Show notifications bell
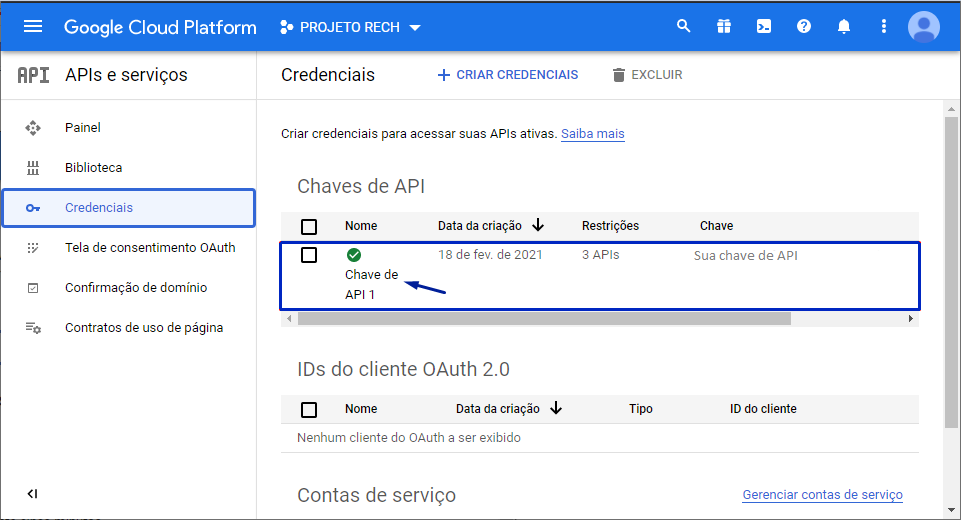The image size is (961, 520). click(x=844, y=27)
